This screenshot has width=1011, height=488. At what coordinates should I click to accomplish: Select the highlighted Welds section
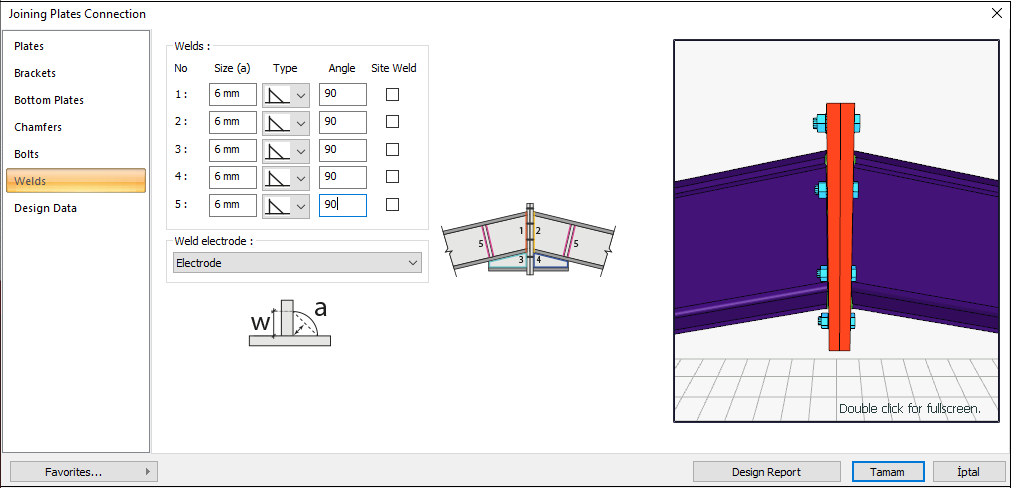[x=76, y=181]
